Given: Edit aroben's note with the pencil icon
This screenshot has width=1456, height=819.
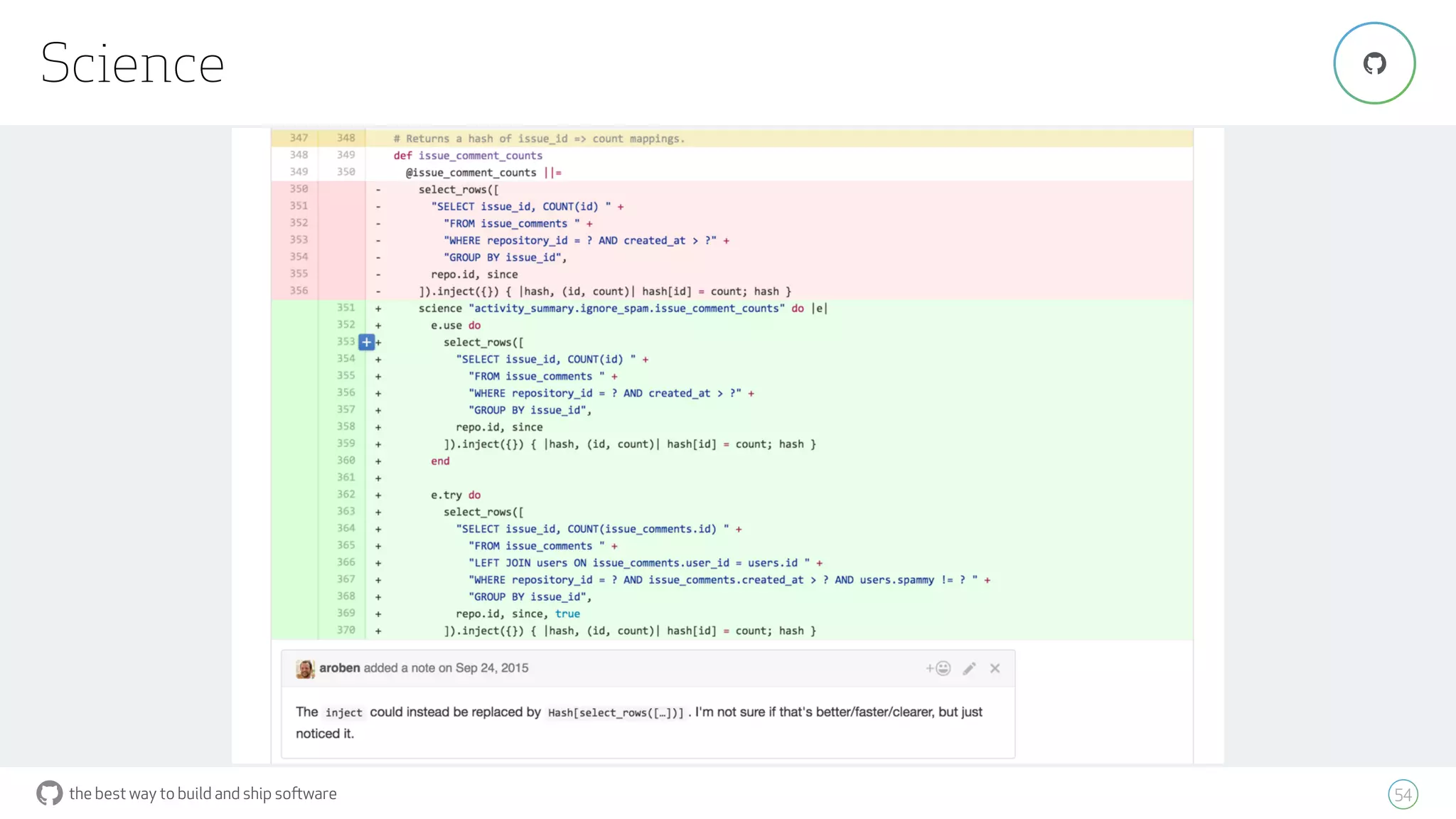Looking at the screenshot, I should click(x=969, y=668).
